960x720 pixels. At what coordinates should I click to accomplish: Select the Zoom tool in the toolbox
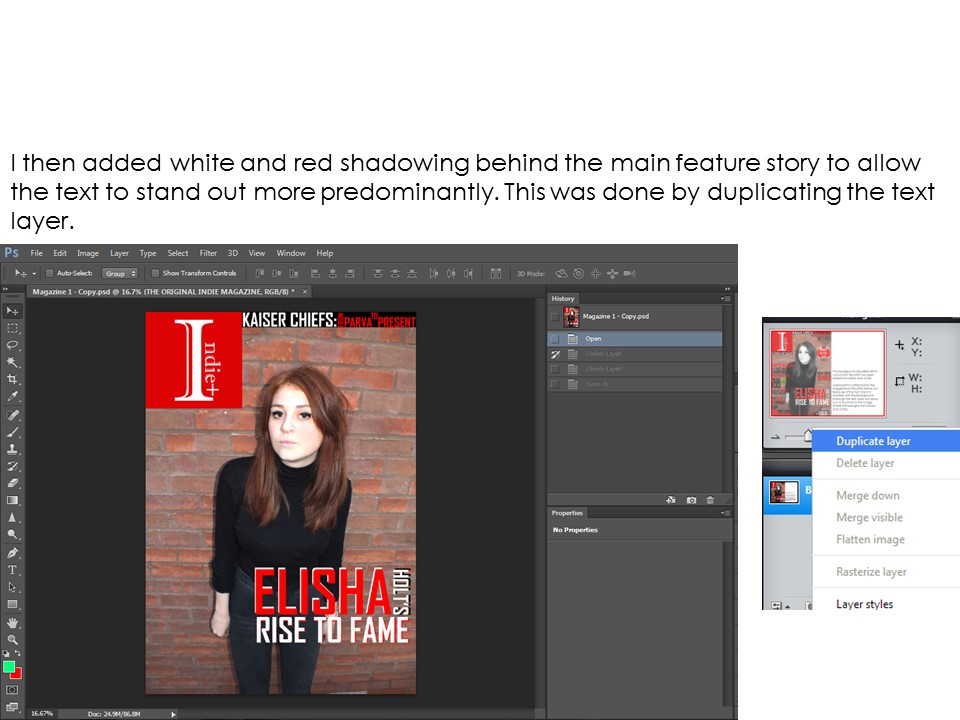[12, 640]
